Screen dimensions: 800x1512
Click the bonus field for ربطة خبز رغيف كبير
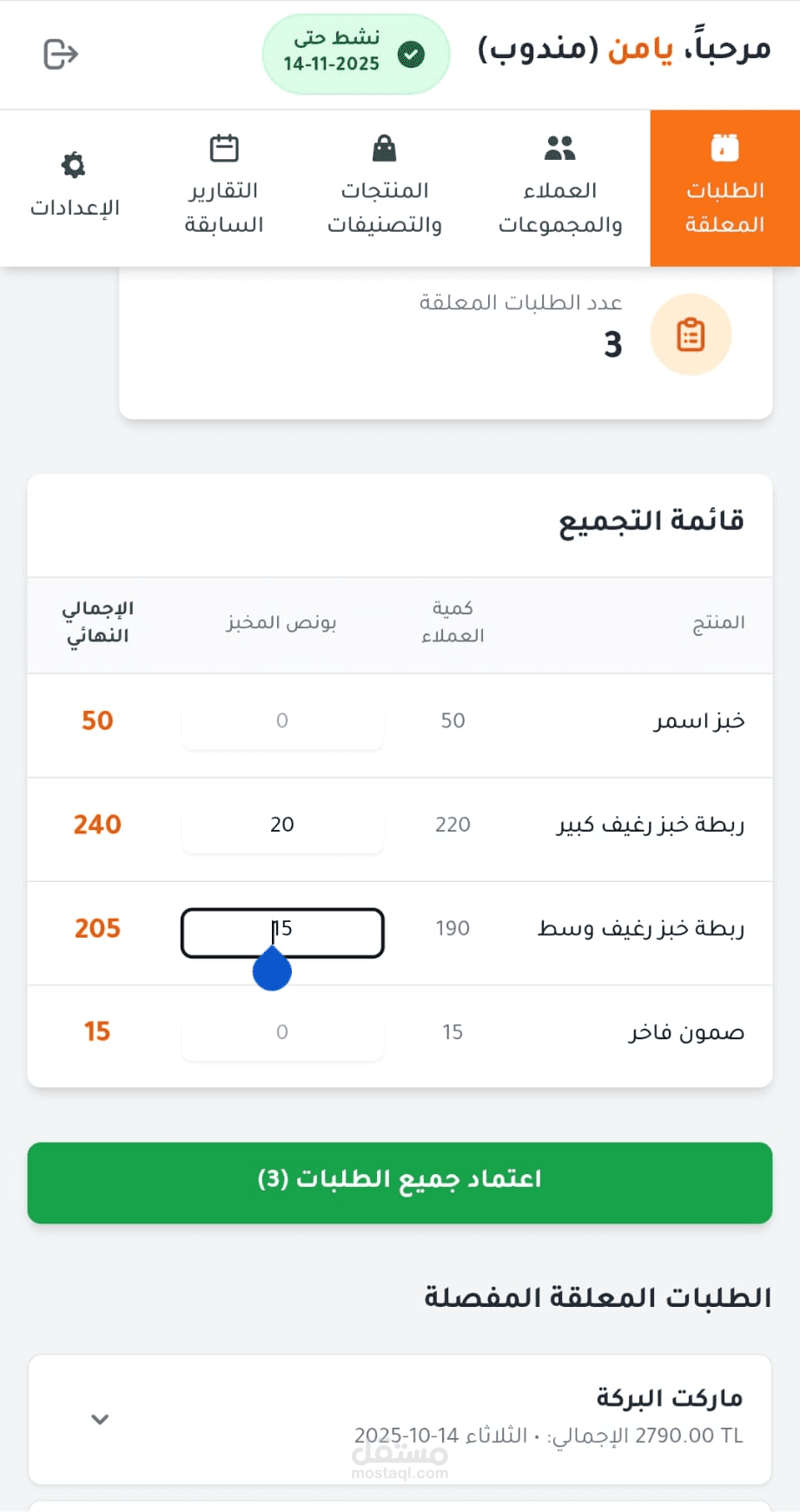coord(282,825)
